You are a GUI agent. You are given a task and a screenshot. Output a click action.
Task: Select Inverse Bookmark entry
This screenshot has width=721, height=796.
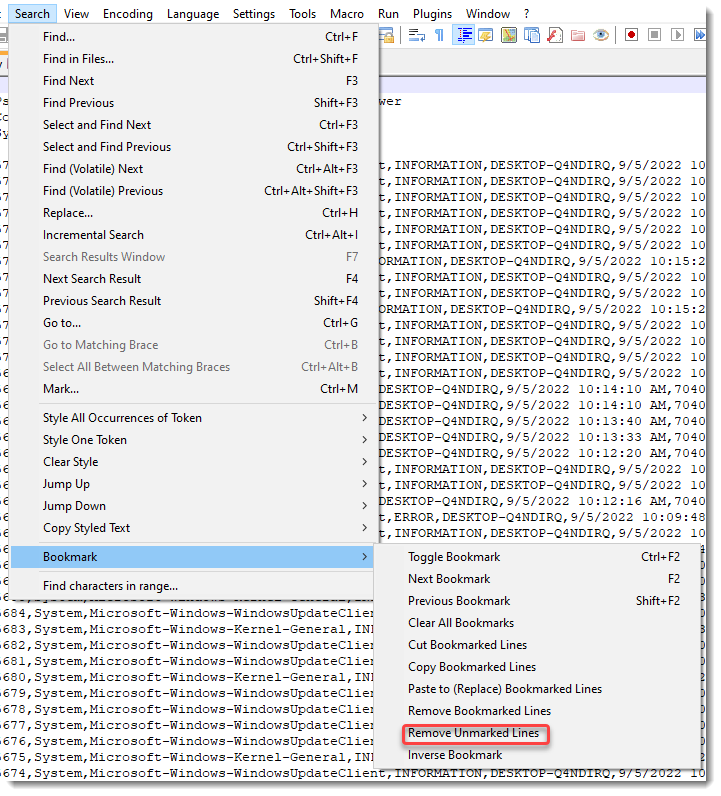[x=455, y=755]
